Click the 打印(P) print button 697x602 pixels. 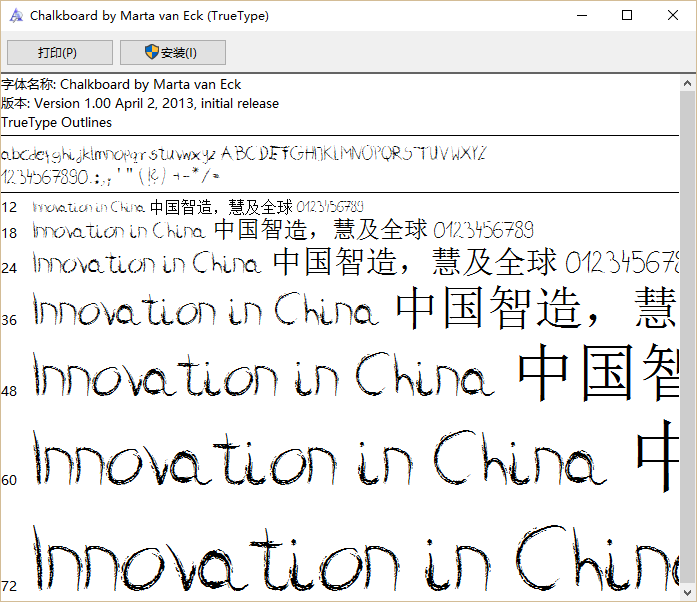click(x=60, y=52)
